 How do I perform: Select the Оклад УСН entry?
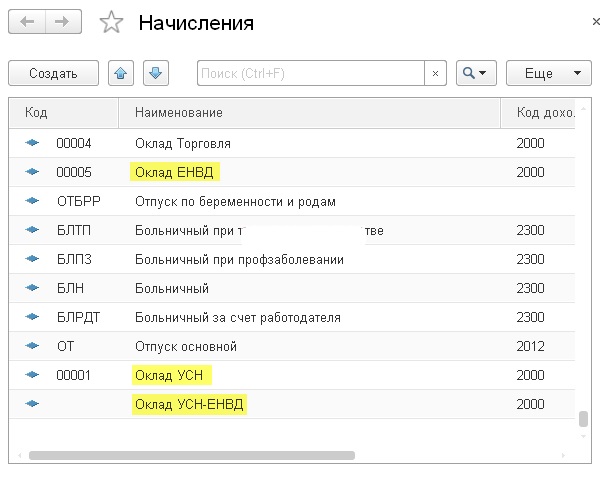pyautogui.click(x=169, y=375)
